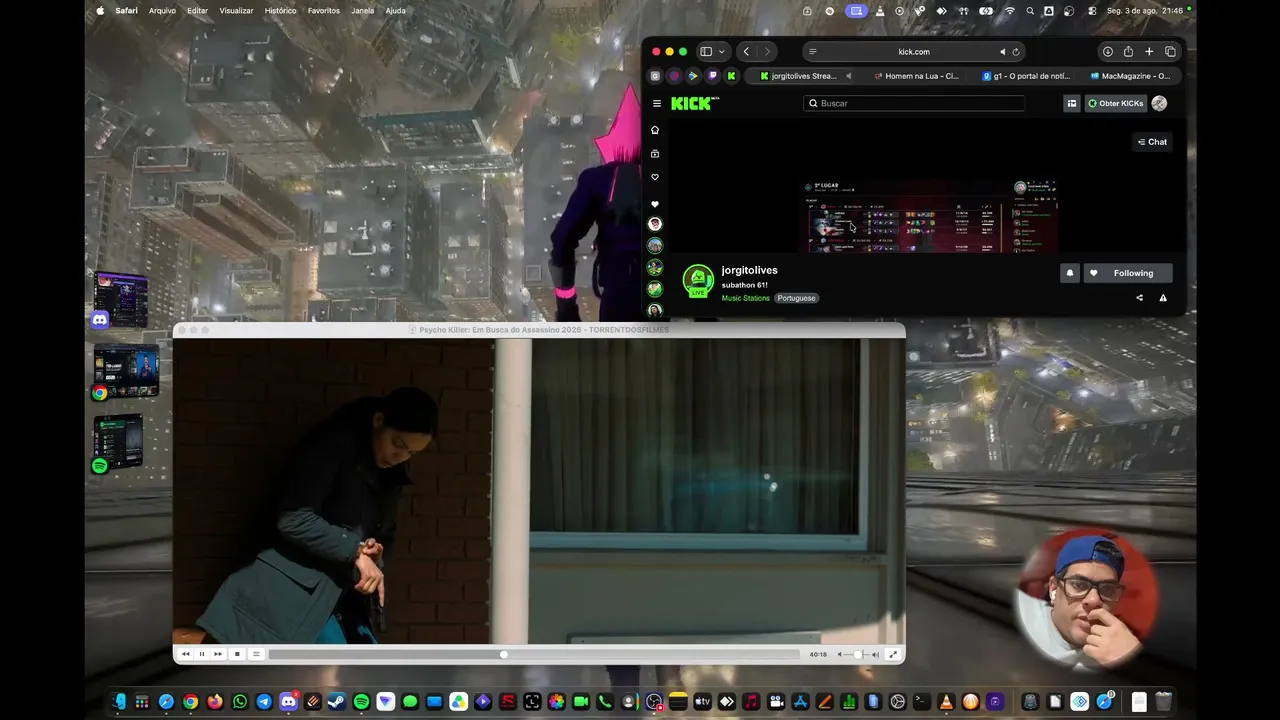Open the pinned Kick tab

pos(732,76)
